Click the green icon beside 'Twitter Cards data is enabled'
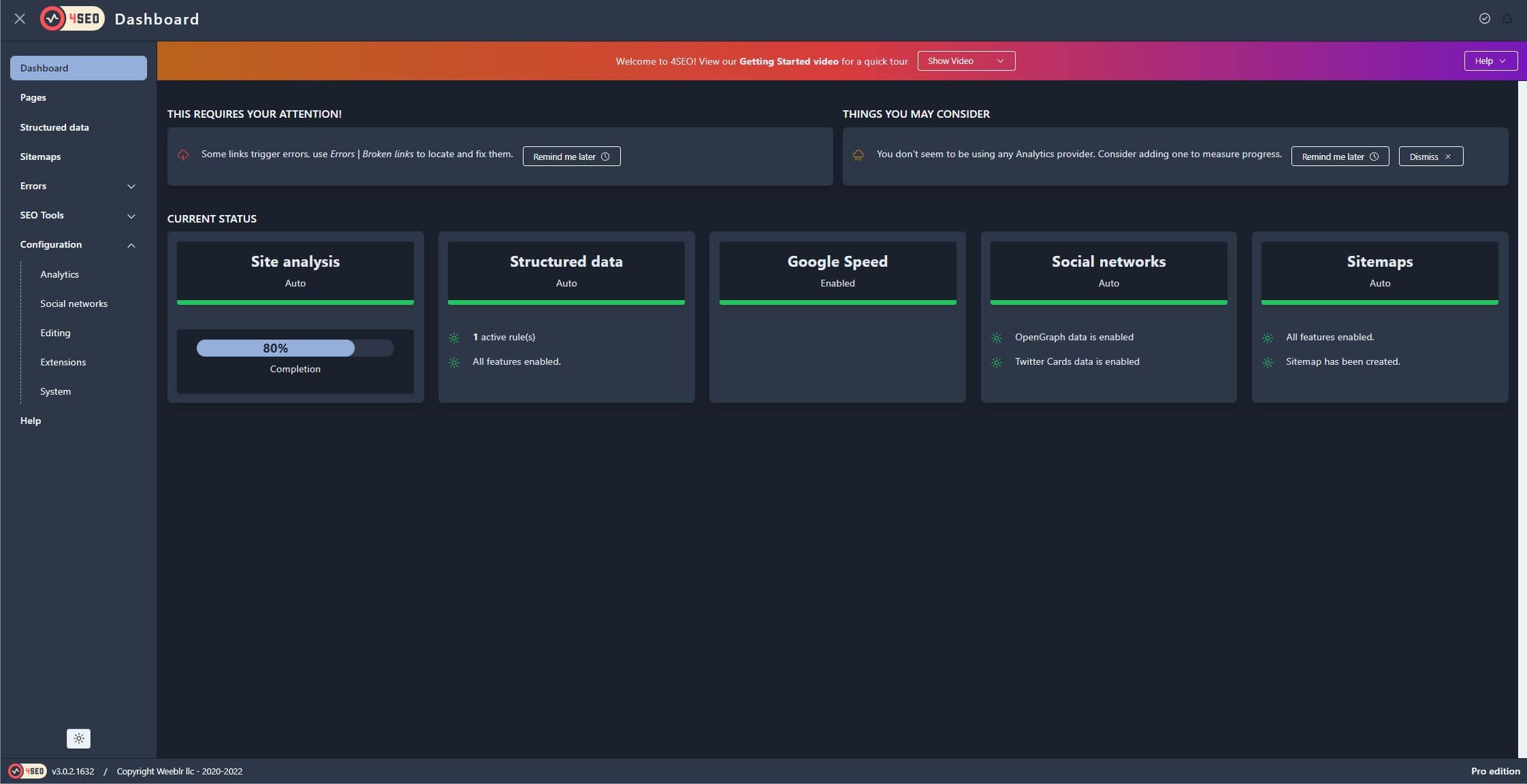This screenshot has height=784, width=1527. point(997,363)
